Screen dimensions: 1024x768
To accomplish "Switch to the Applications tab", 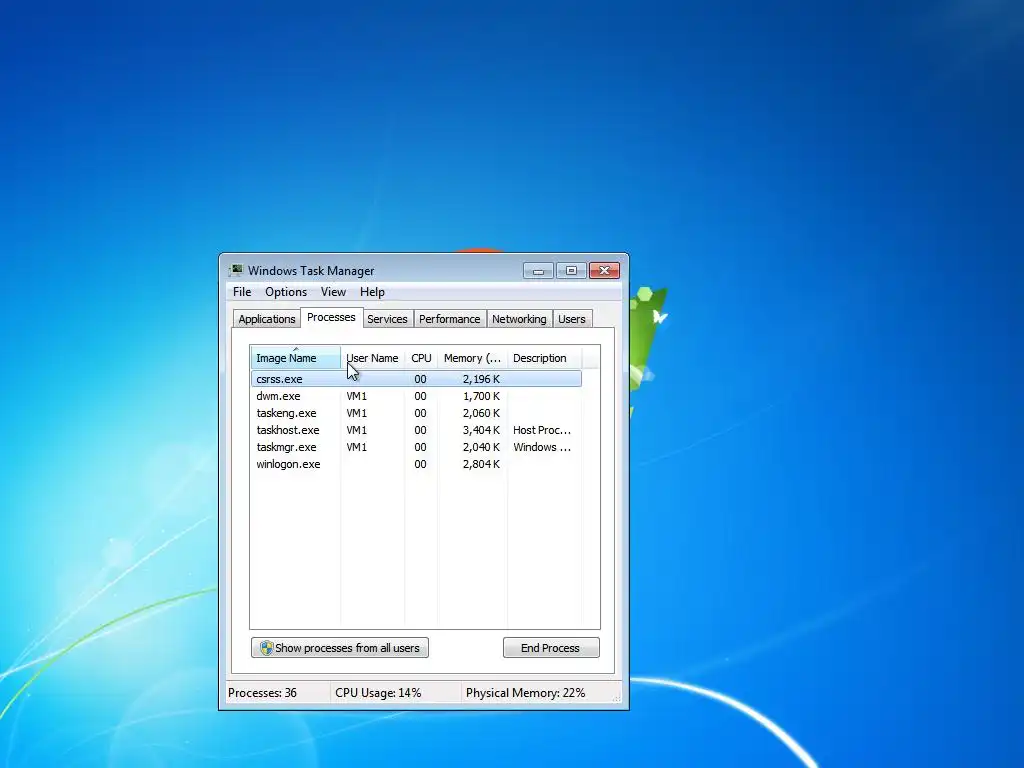I will [x=266, y=319].
